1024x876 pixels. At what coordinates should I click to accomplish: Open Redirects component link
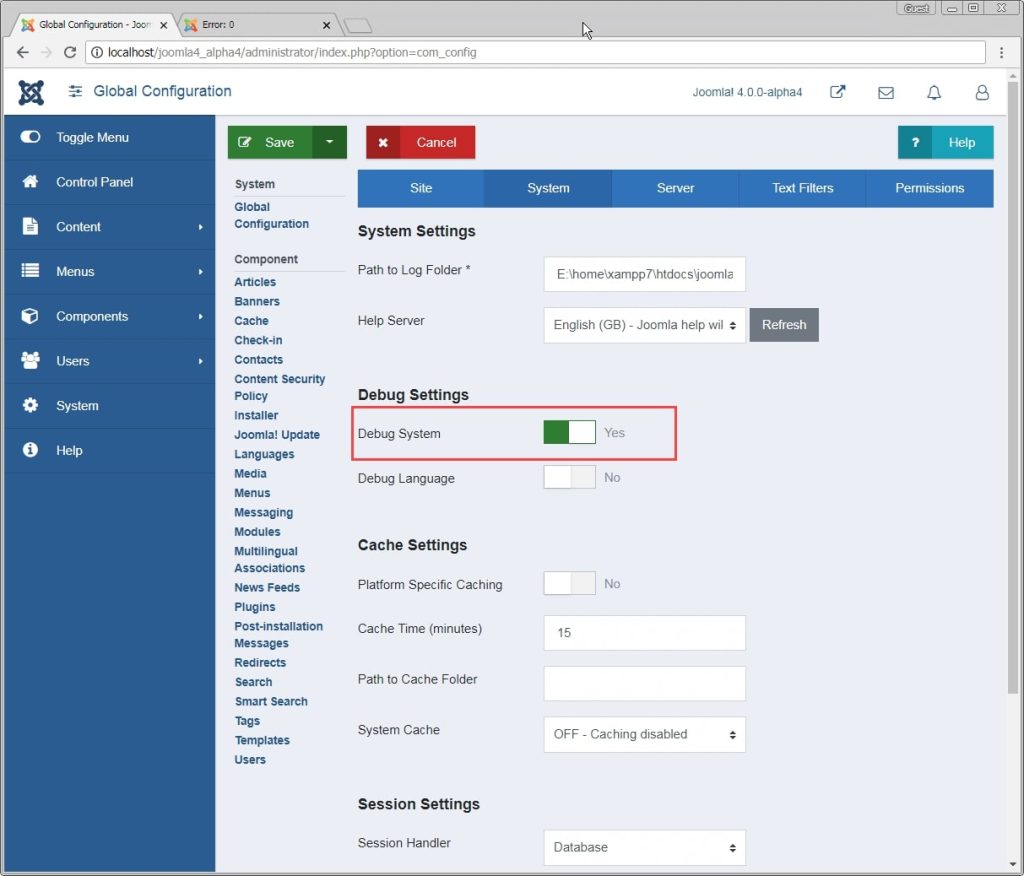(260, 662)
